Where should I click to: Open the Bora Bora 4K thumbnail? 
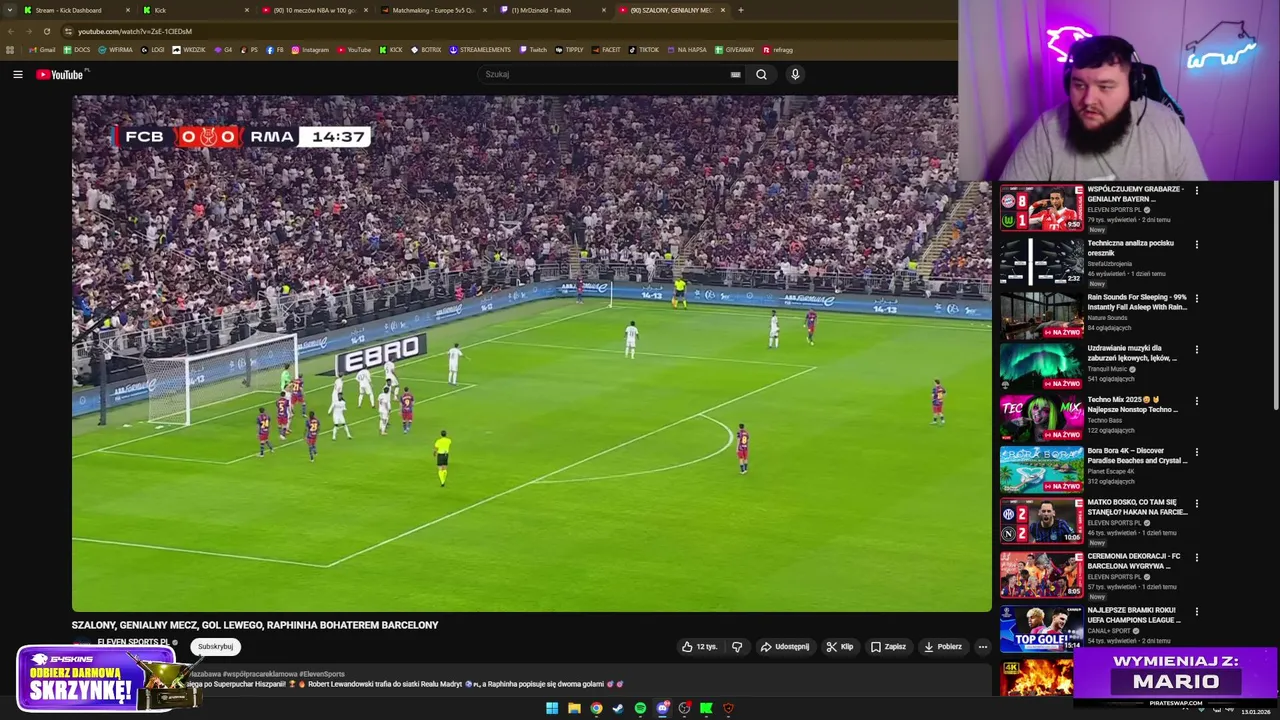[x=1041, y=469]
